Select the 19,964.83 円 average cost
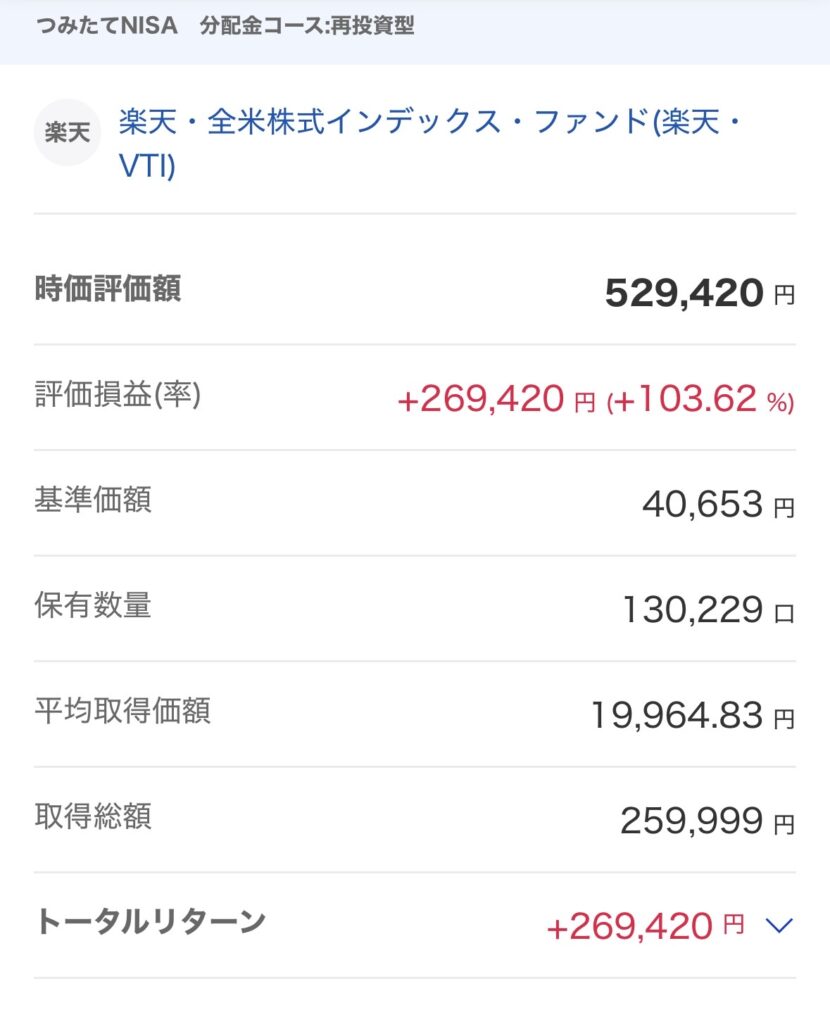 pyautogui.click(x=692, y=716)
